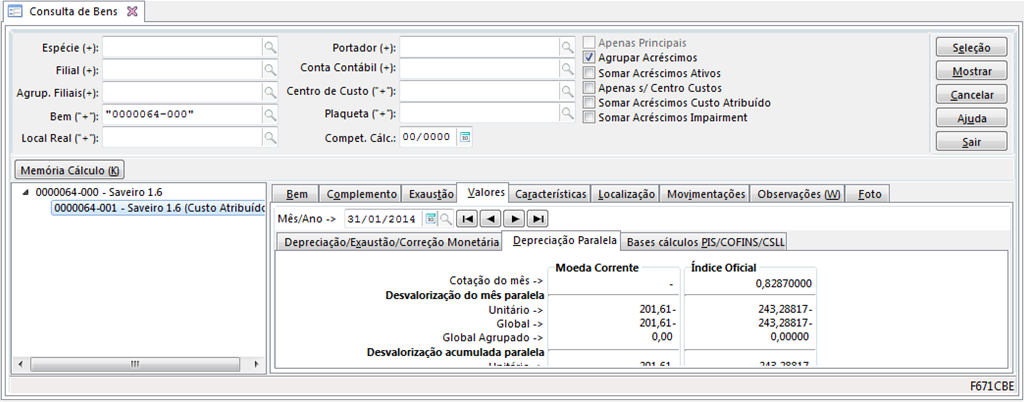Open the Compet. Cálc. calendar picker
This screenshot has height=402, width=1024.
pos(465,137)
